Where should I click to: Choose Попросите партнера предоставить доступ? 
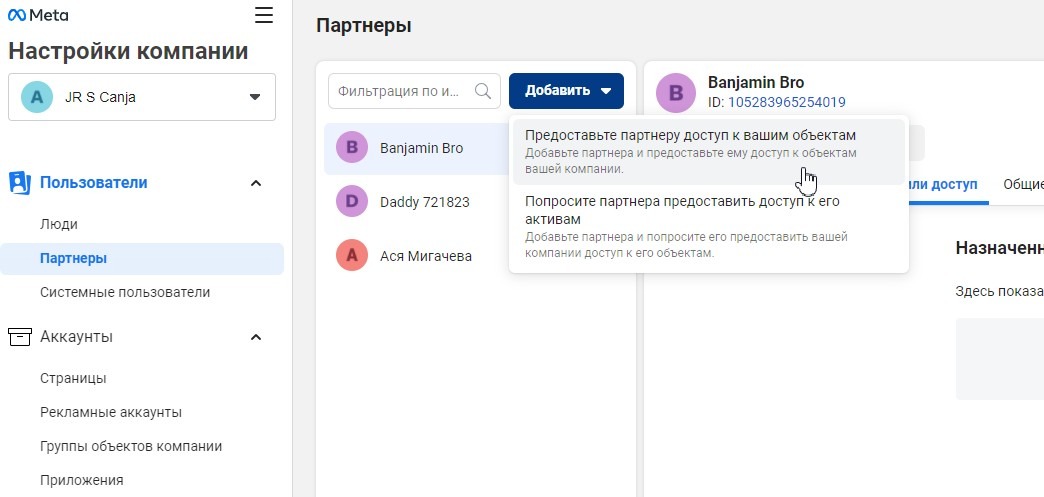[x=709, y=227]
